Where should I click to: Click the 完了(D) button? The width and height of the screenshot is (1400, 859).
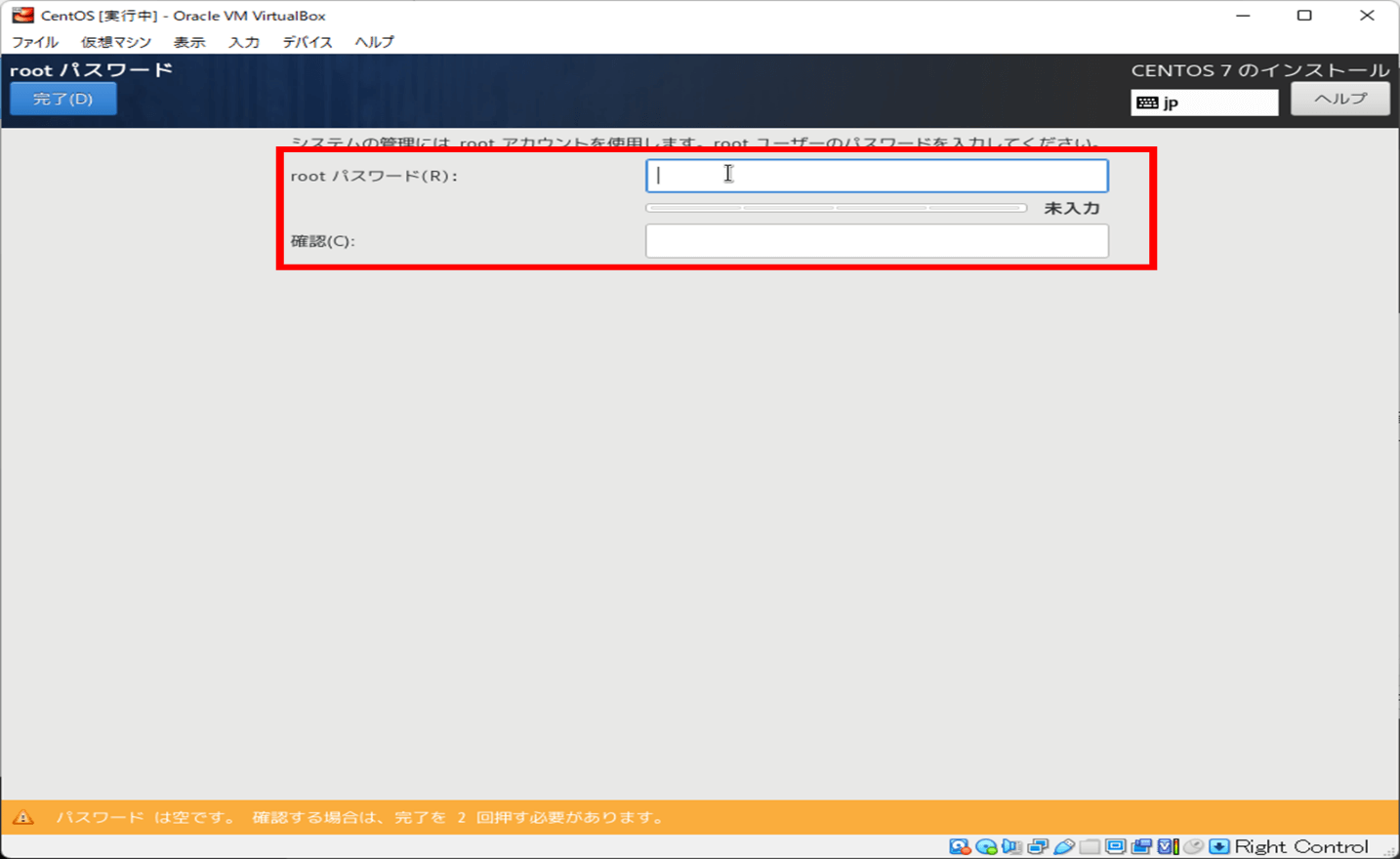click(63, 99)
